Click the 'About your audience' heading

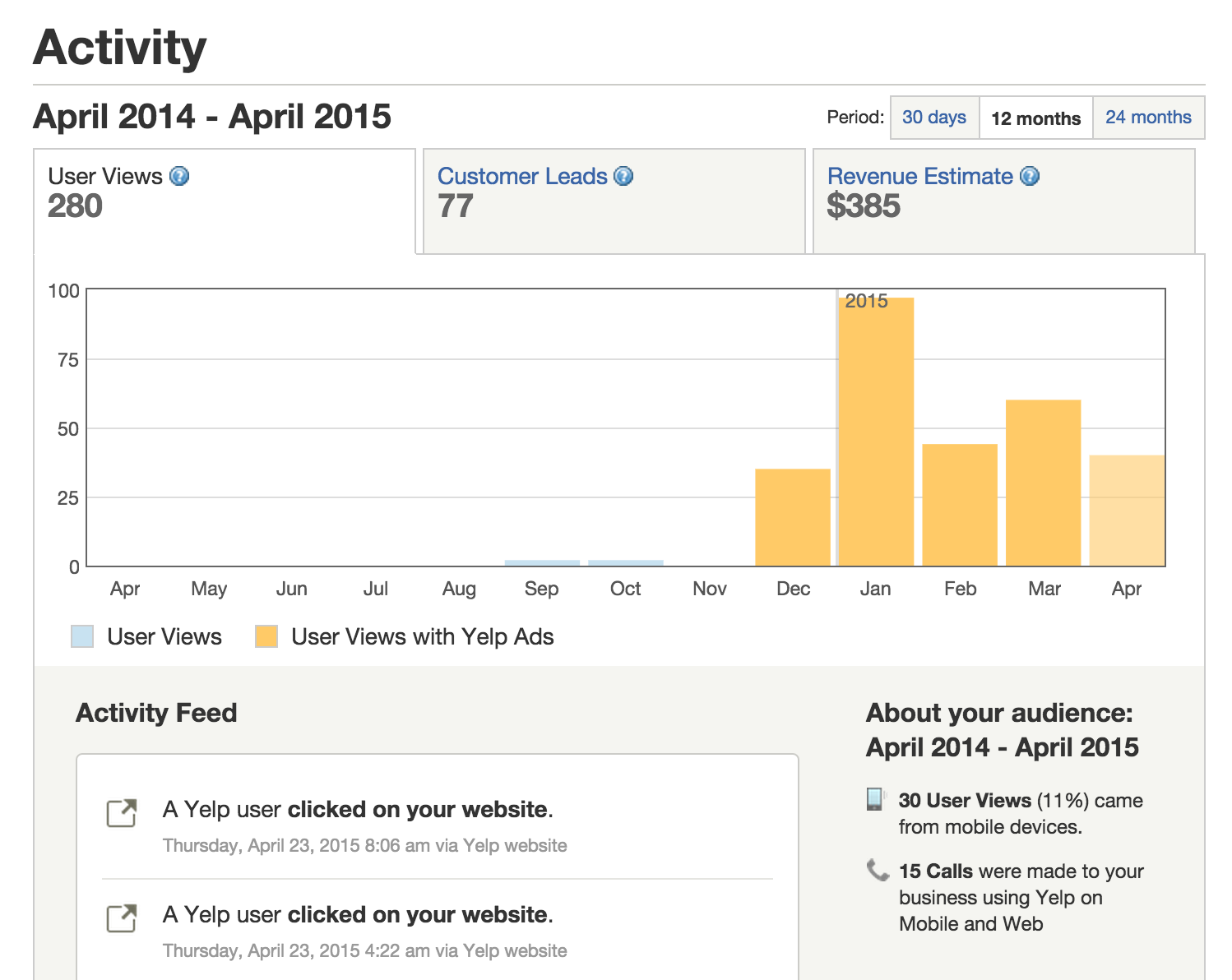pos(999,713)
